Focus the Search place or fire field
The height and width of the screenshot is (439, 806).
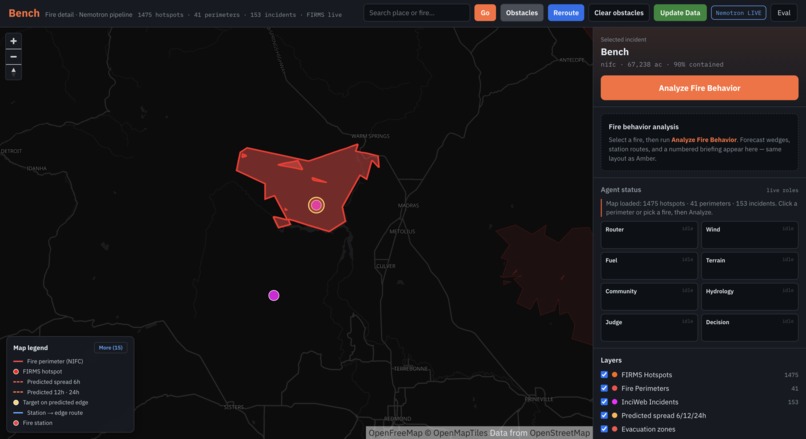416,13
